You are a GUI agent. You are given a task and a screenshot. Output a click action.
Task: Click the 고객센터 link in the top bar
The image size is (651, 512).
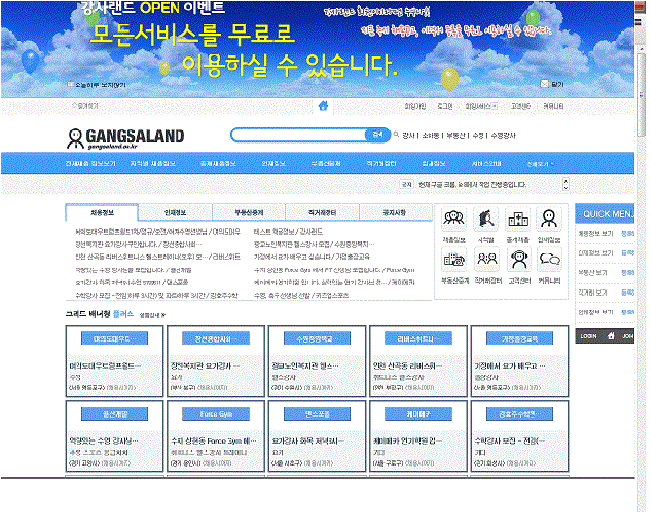(x=521, y=106)
